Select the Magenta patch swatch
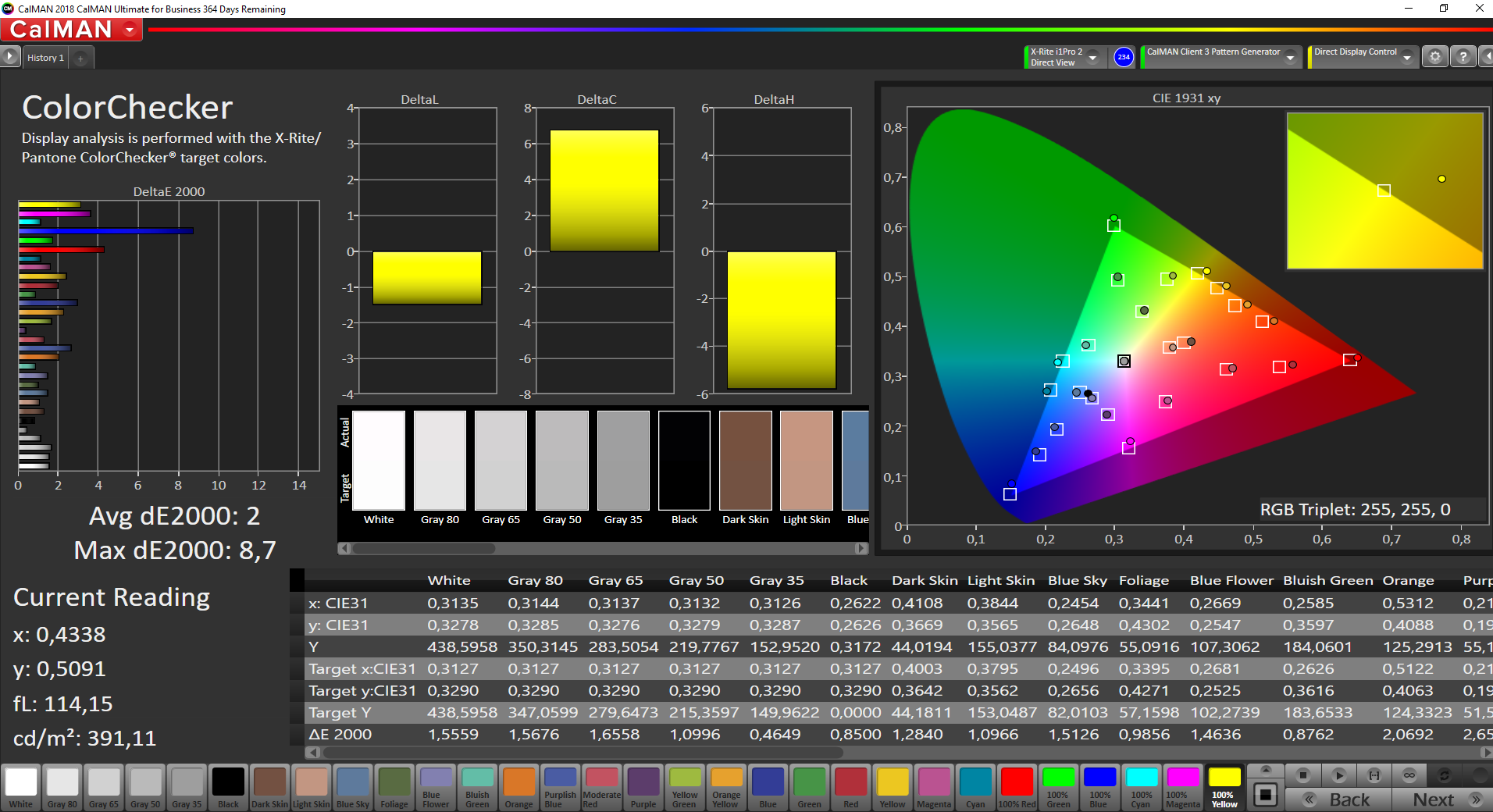This screenshot has height=812, width=1493. pos(934,787)
